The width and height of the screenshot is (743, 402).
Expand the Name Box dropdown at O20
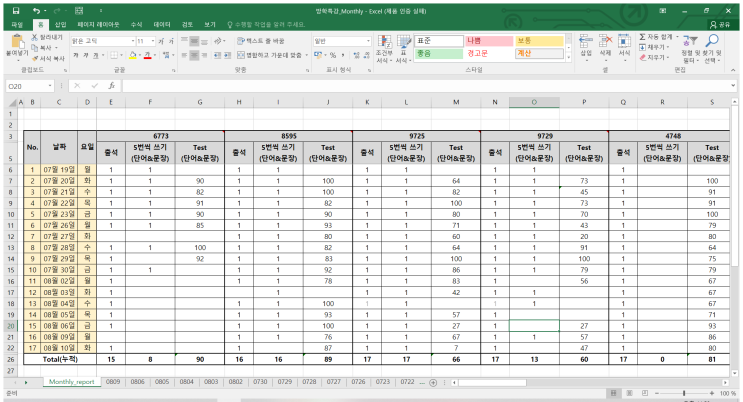tap(50, 86)
